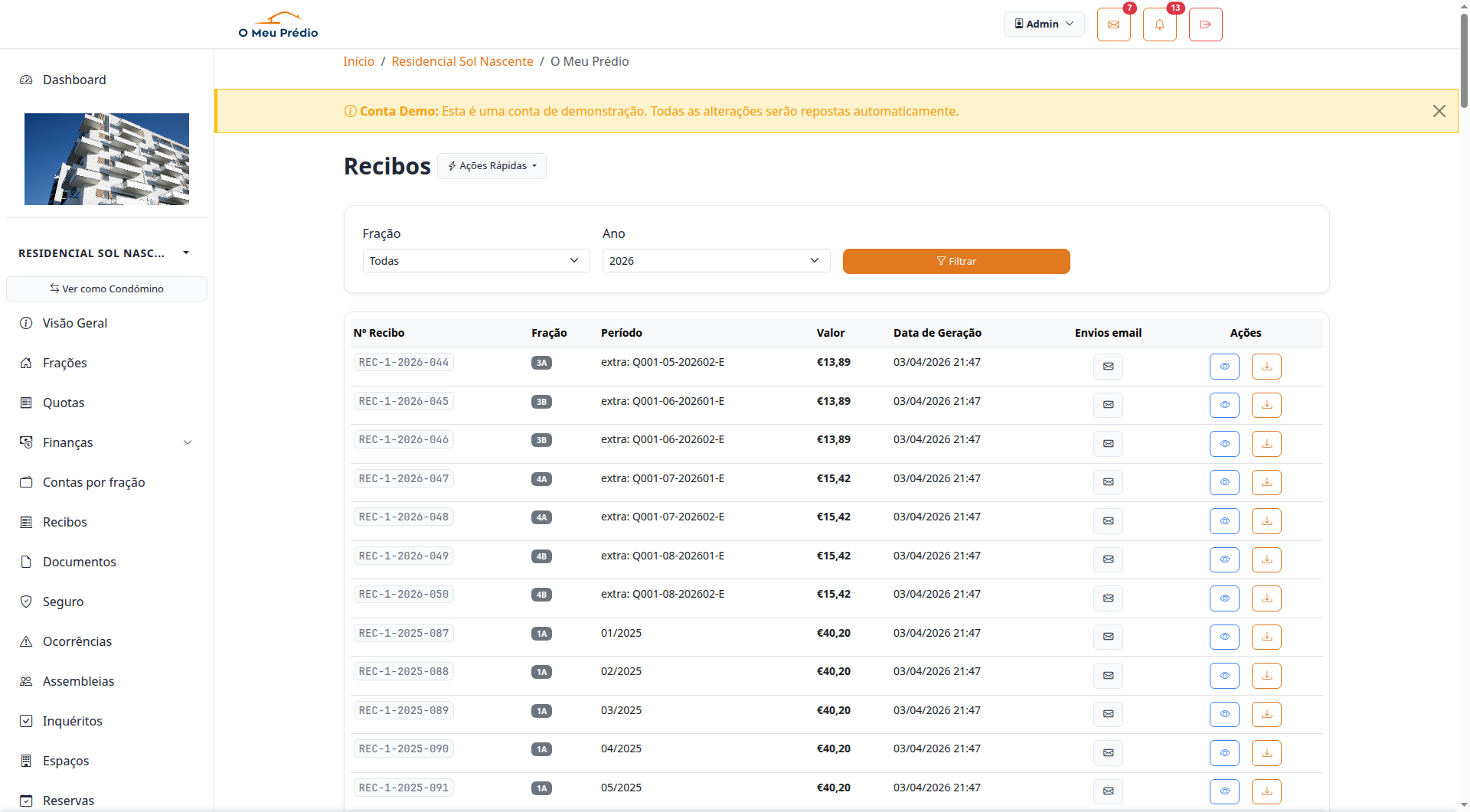Open Quotas in the sidebar
This screenshot has height=812, width=1470.
pyautogui.click(x=64, y=403)
